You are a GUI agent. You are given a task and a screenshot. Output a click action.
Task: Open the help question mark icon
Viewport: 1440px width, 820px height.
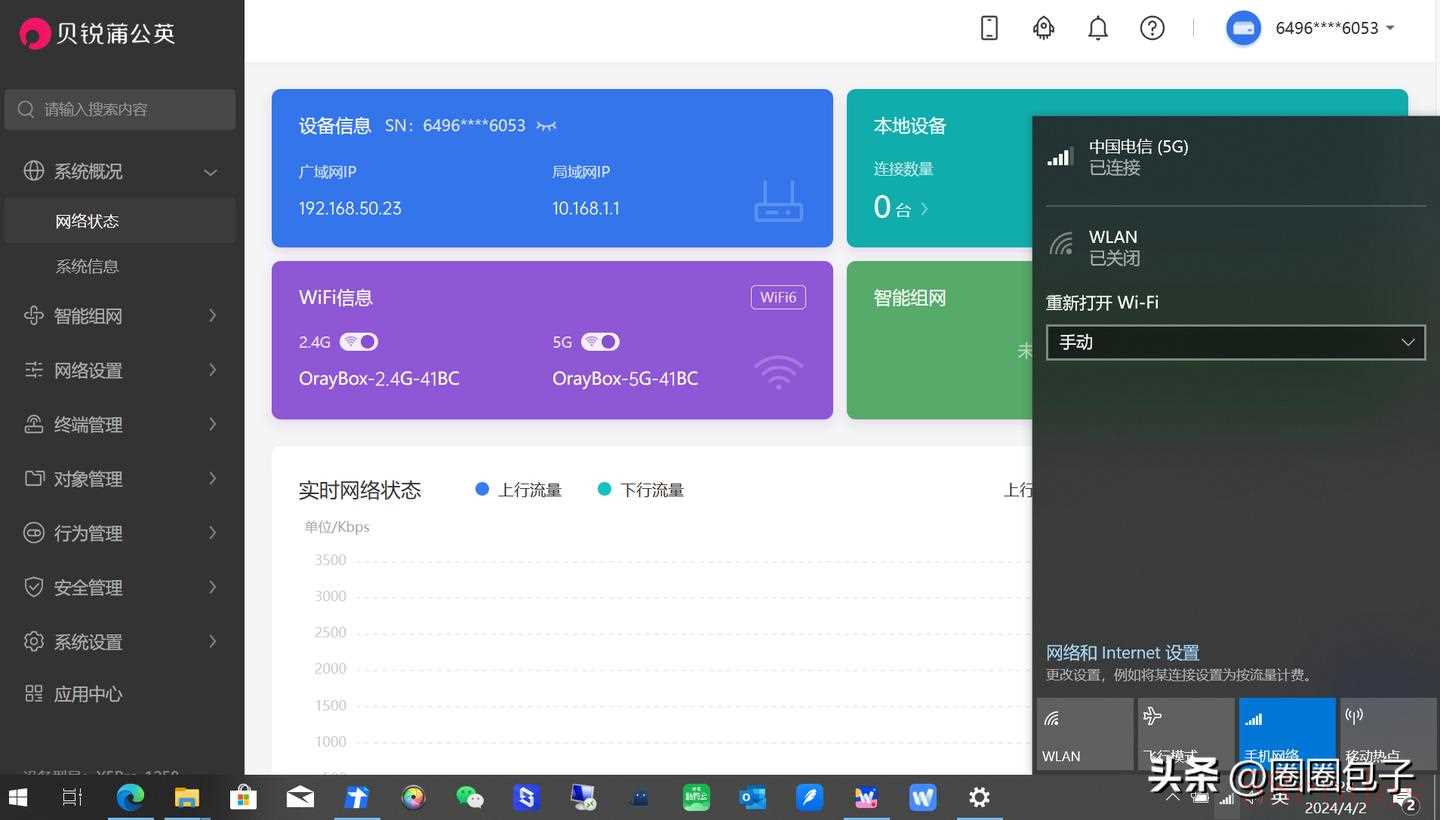tap(1152, 28)
